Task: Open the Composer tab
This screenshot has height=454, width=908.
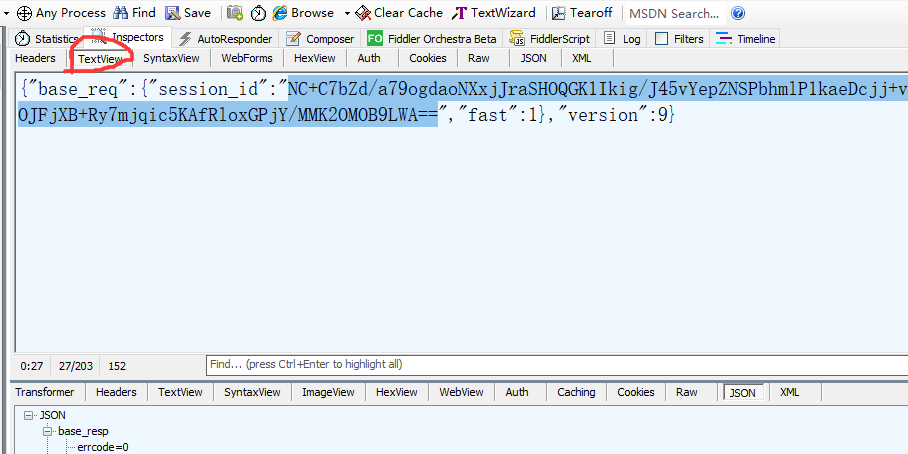Action: pyautogui.click(x=321, y=39)
